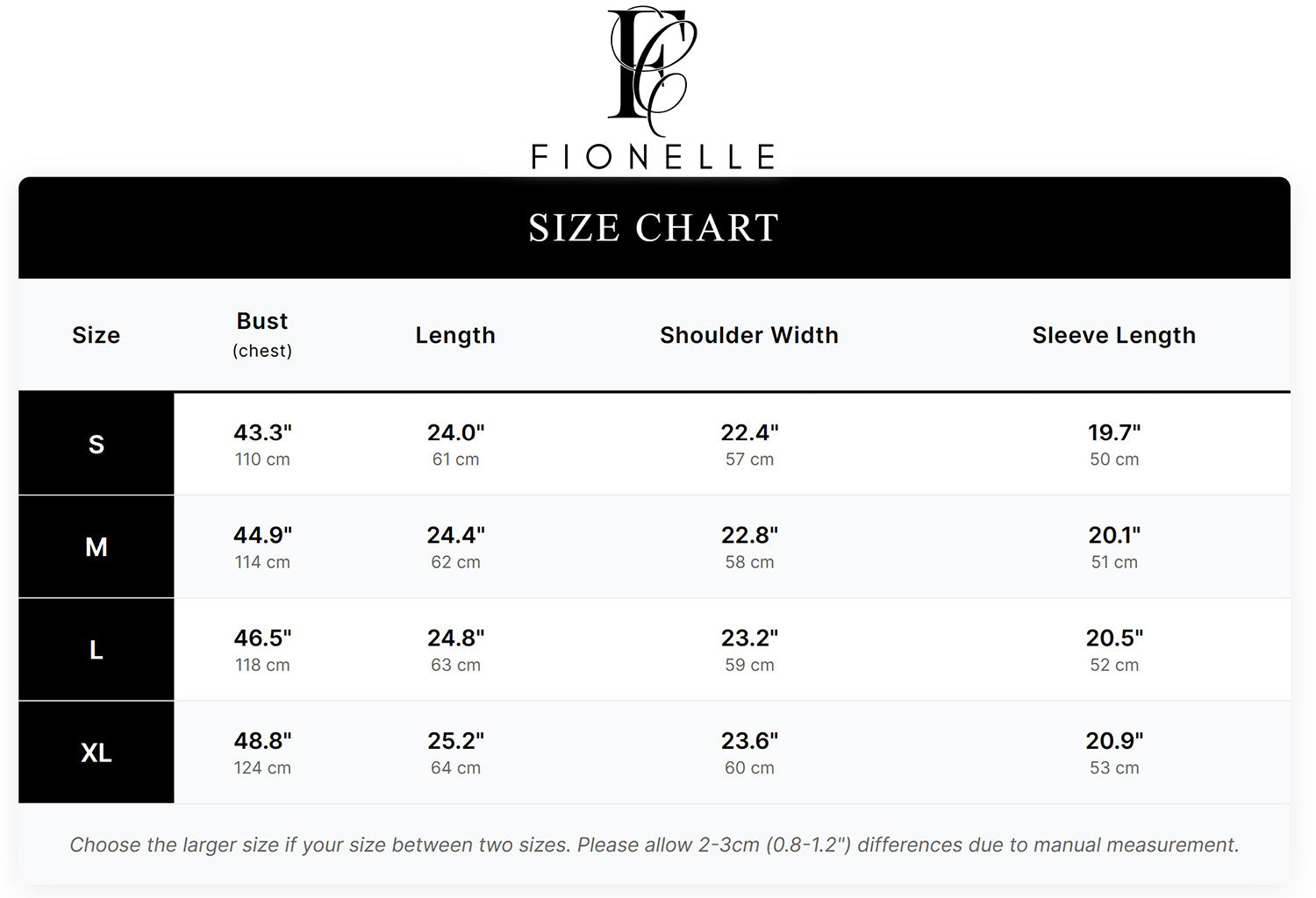The width and height of the screenshot is (1316, 898).
Task: Click the 43.3" bust value for S
Action: point(262,432)
